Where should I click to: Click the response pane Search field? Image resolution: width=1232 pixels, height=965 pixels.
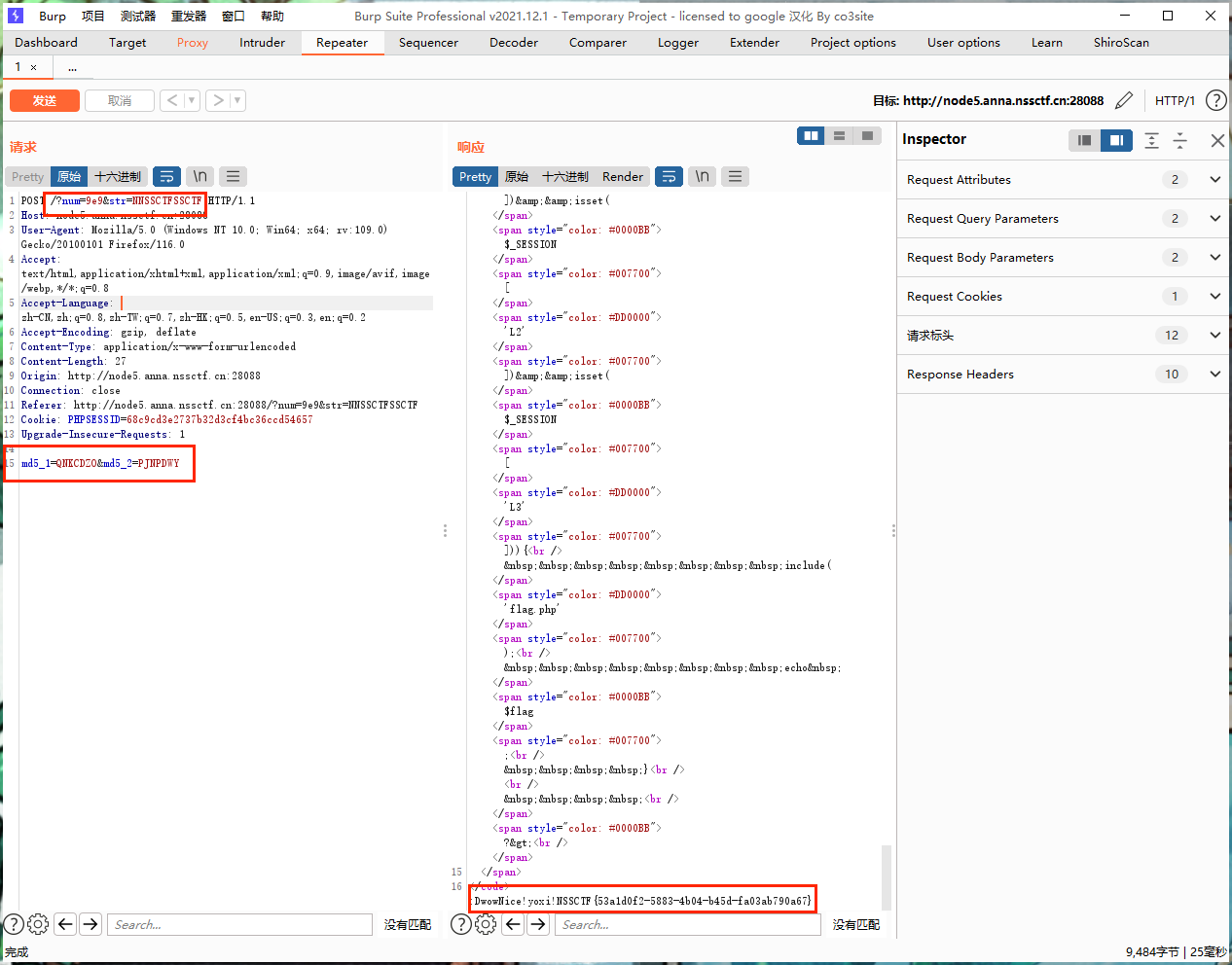tap(688, 924)
